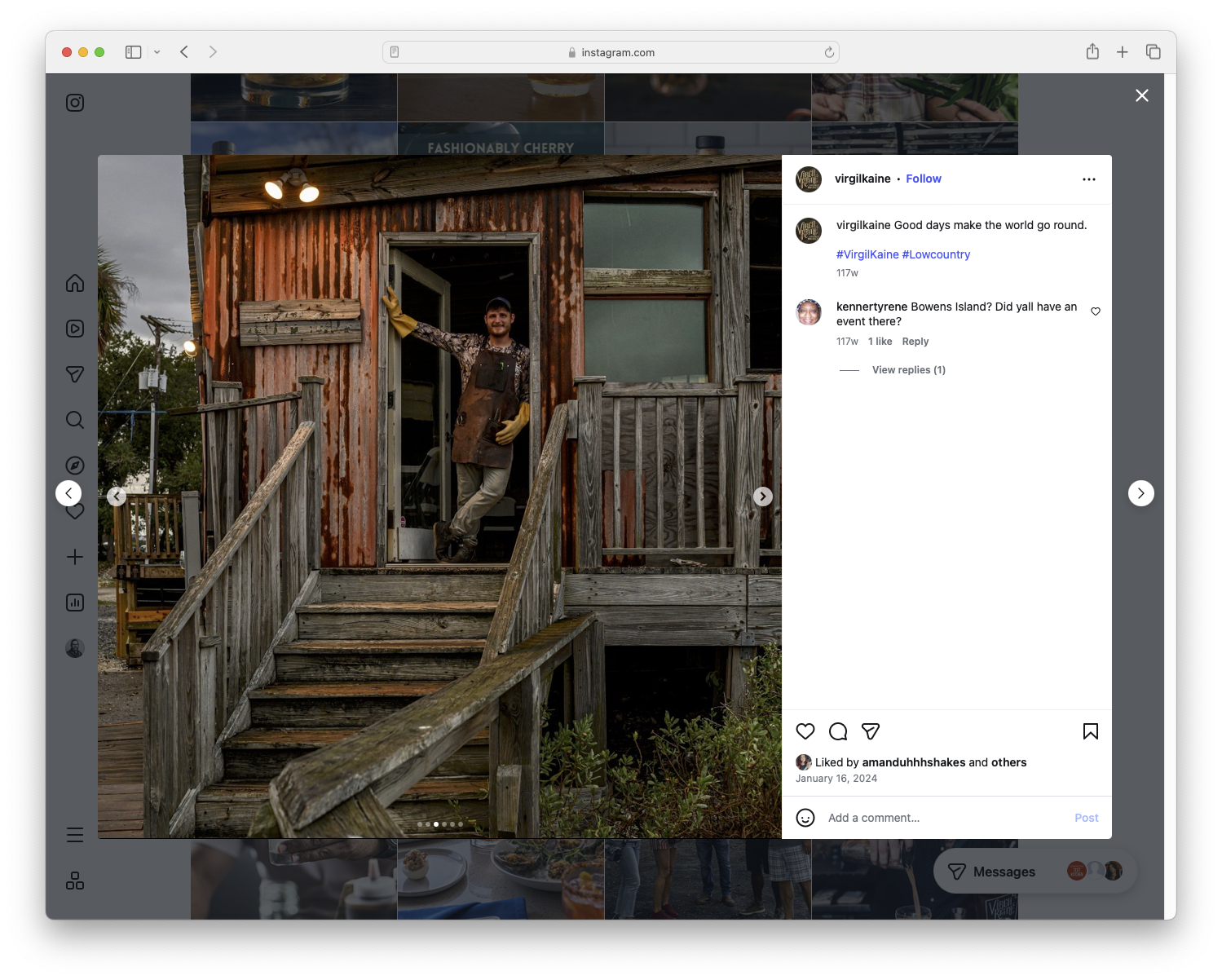Follow virgilkaine
This screenshot has width=1222, height=980.
924,179
